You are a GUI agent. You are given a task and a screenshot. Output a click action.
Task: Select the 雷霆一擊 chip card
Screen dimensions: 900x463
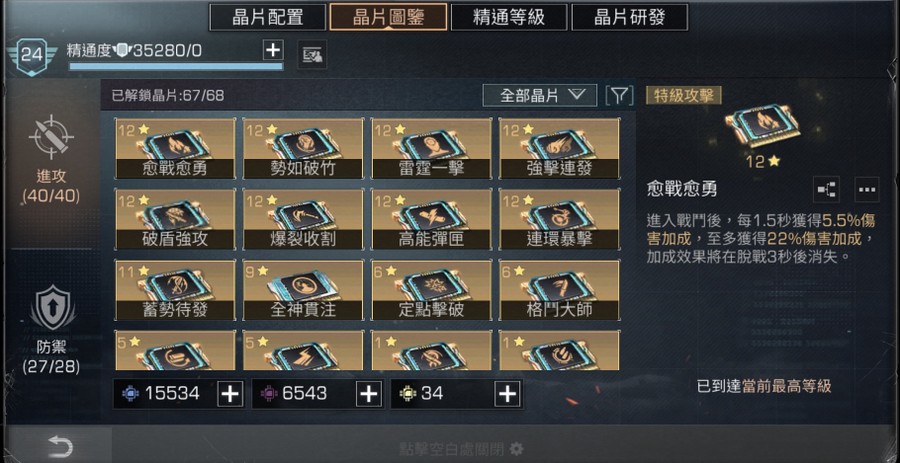(x=432, y=149)
